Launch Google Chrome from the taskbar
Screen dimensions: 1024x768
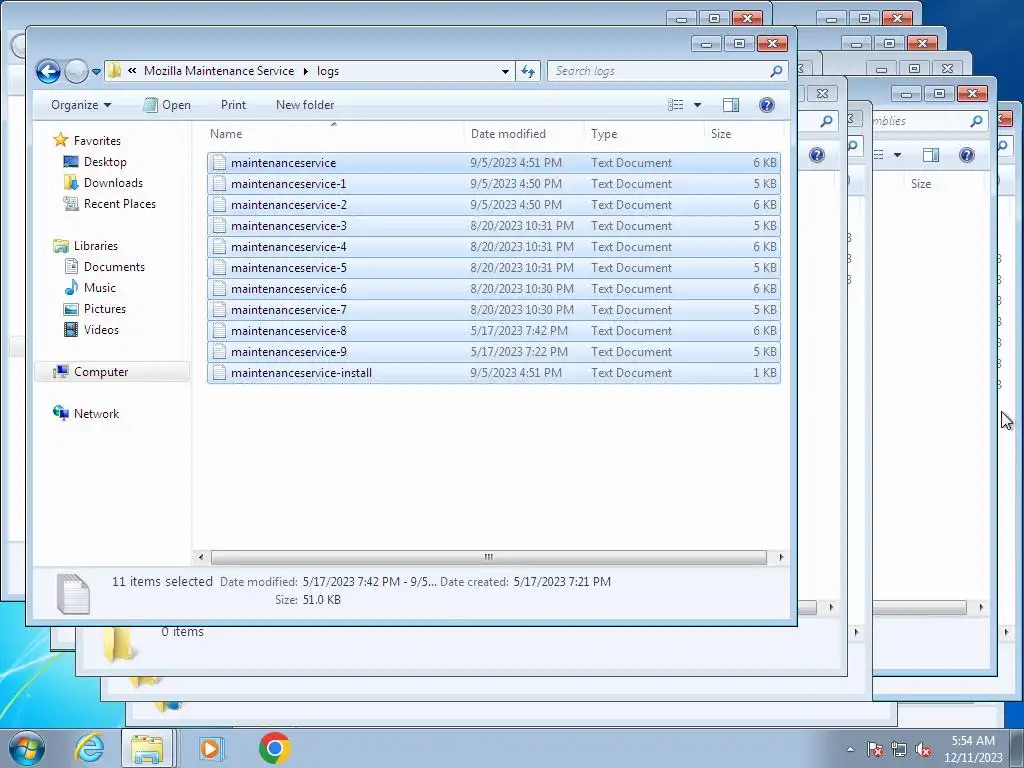pyautogui.click(x=274, y=748)
